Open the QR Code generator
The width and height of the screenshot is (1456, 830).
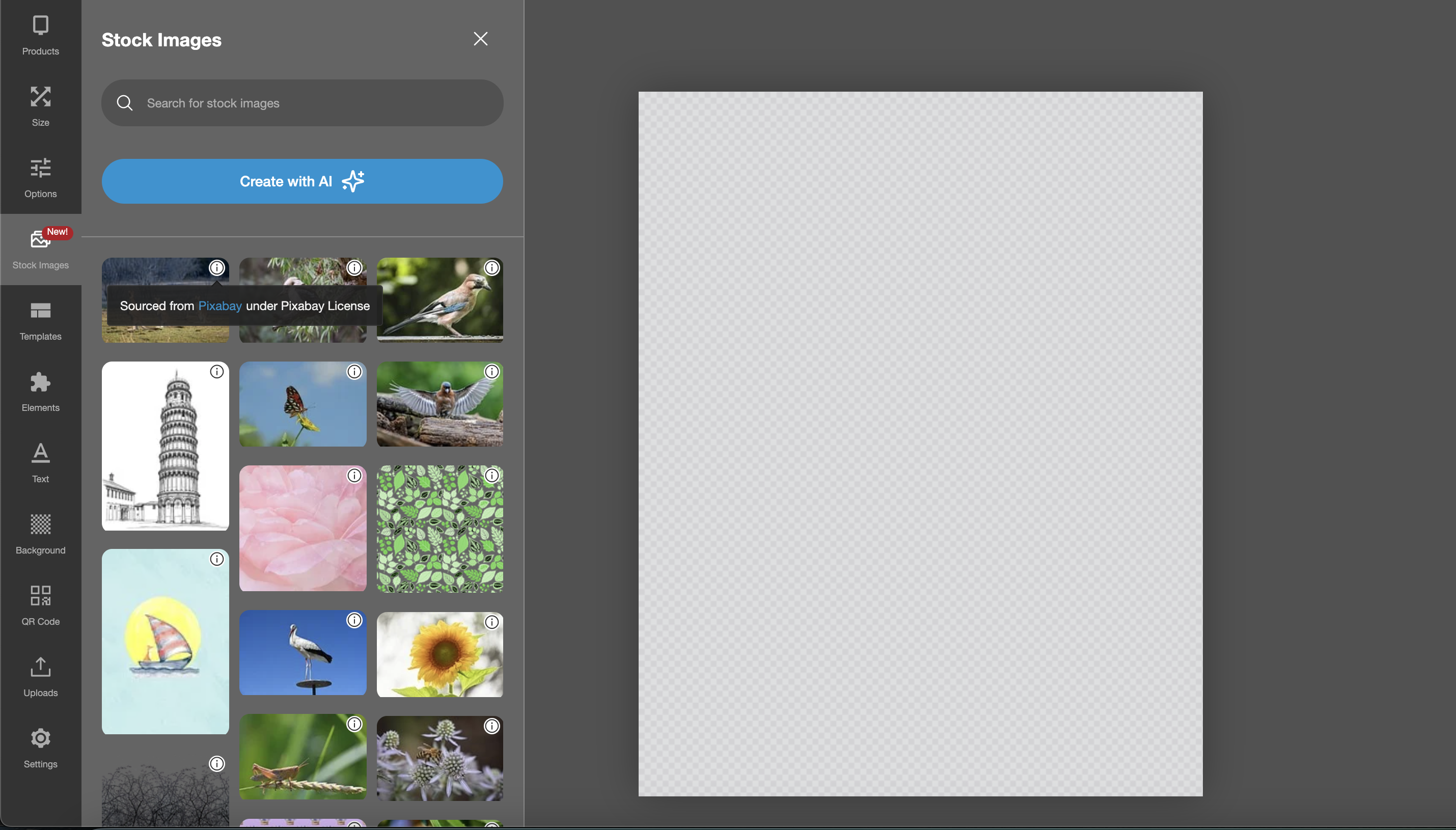tap(40, 605)
